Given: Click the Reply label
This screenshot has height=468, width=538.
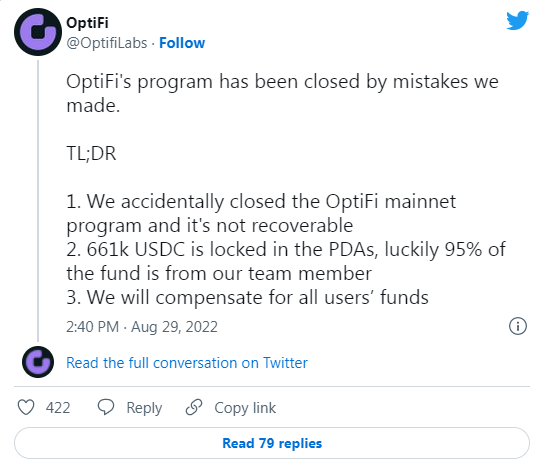Looking at the screenshot, I should coord(144,408).
